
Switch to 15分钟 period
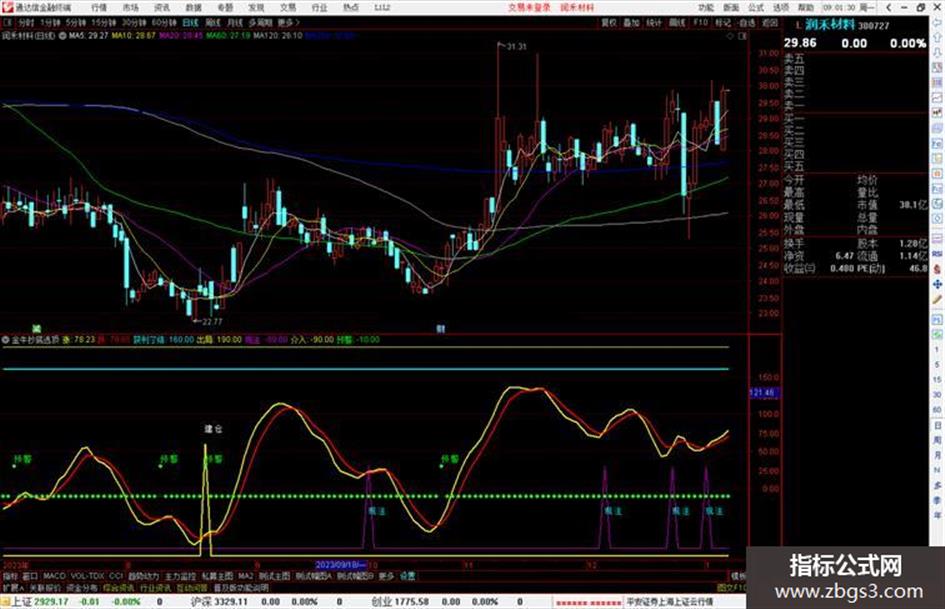pyautogui.click(x=104, y=23)
